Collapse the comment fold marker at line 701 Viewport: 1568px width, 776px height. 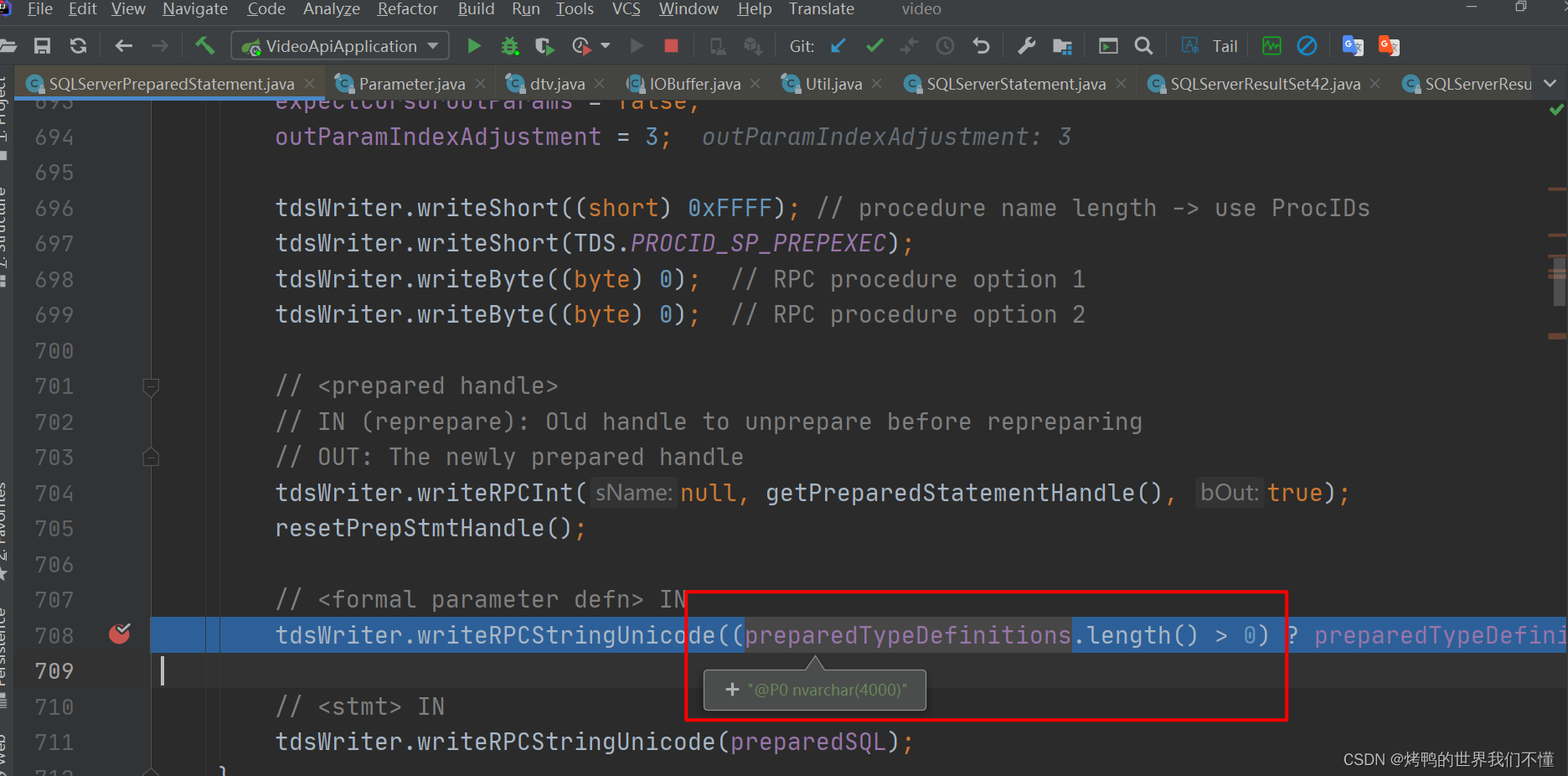[151, 386]
